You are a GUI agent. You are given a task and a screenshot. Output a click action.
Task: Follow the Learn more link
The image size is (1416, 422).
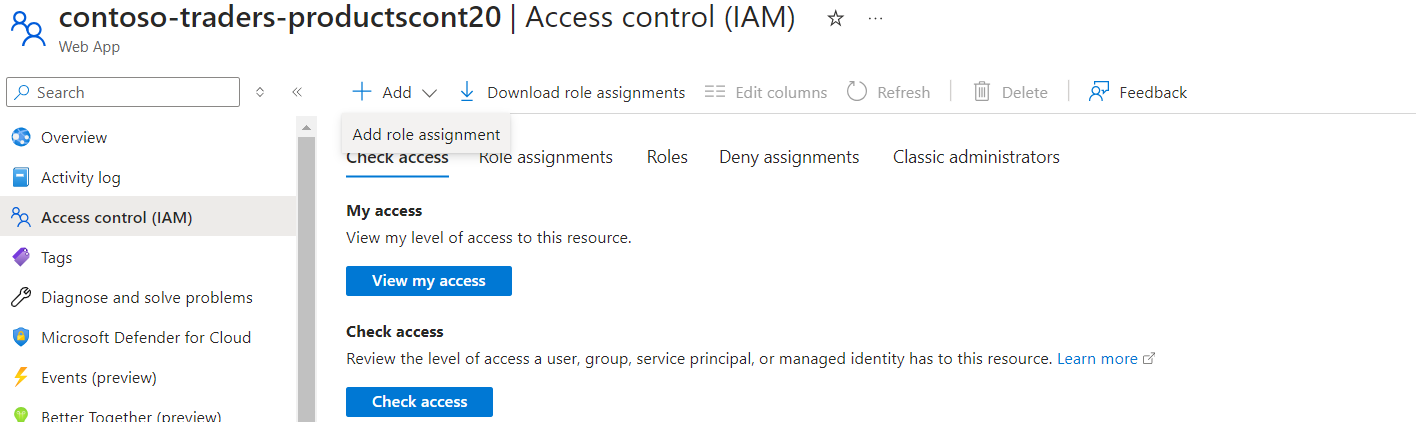pyautogui.click(x=1097, y=359)
